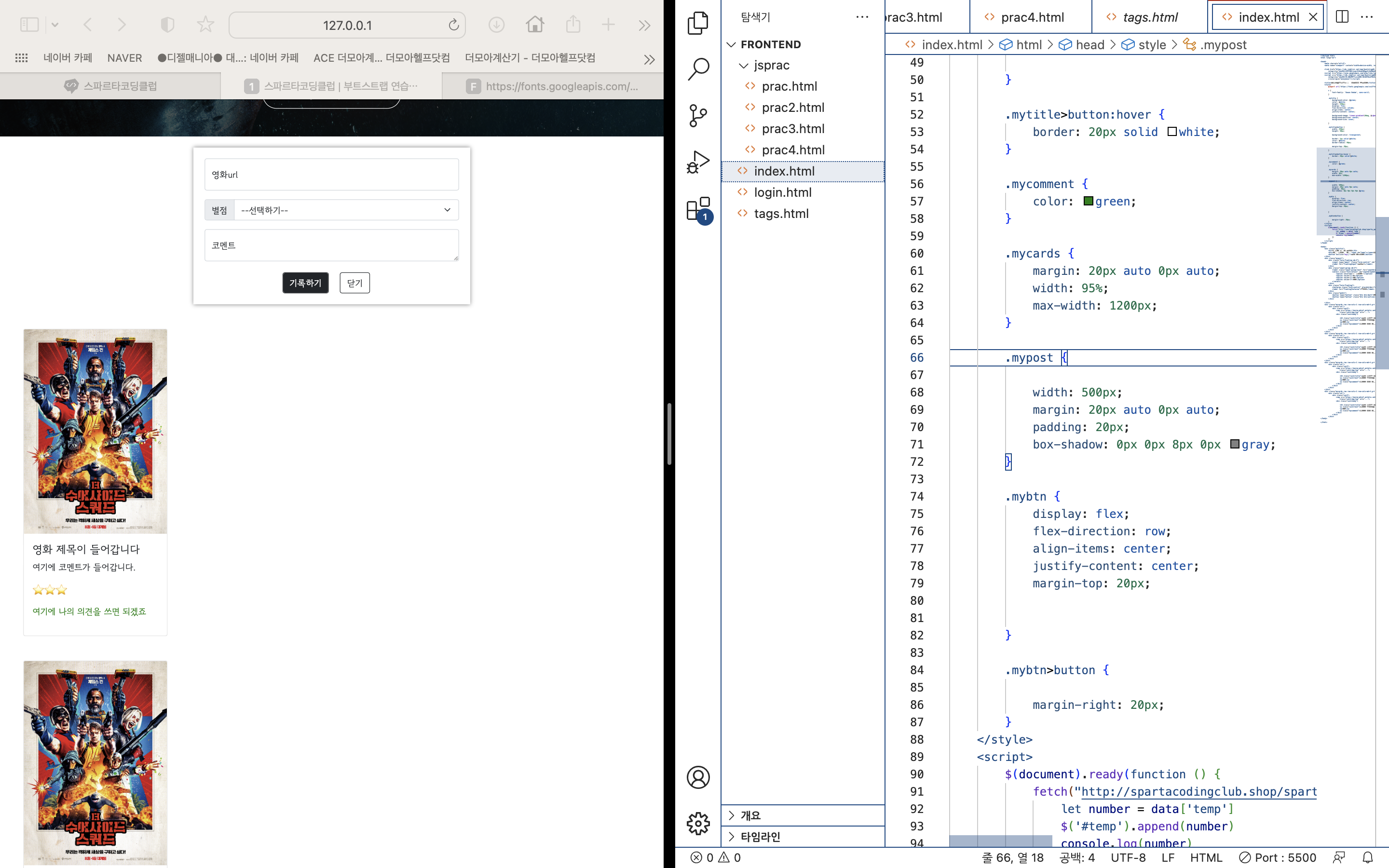Open the NAVER bookmark

[x=124, y=58]
